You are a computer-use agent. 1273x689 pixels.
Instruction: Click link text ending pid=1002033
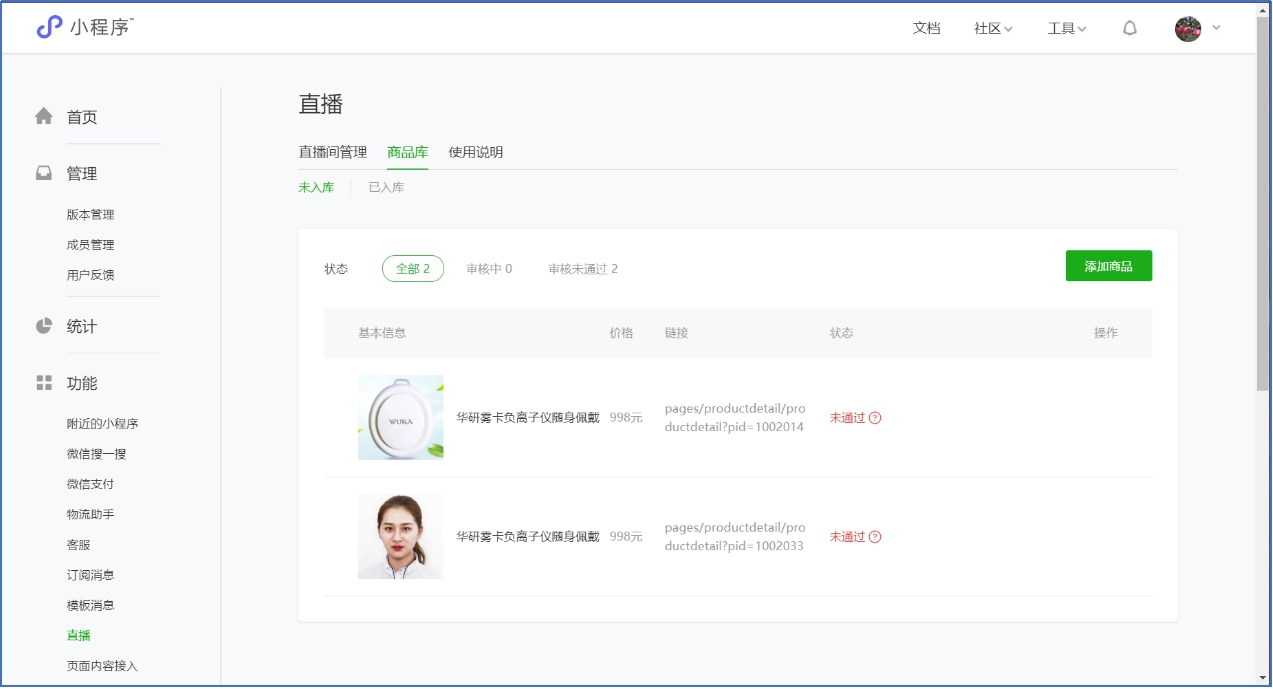point(735,537)
